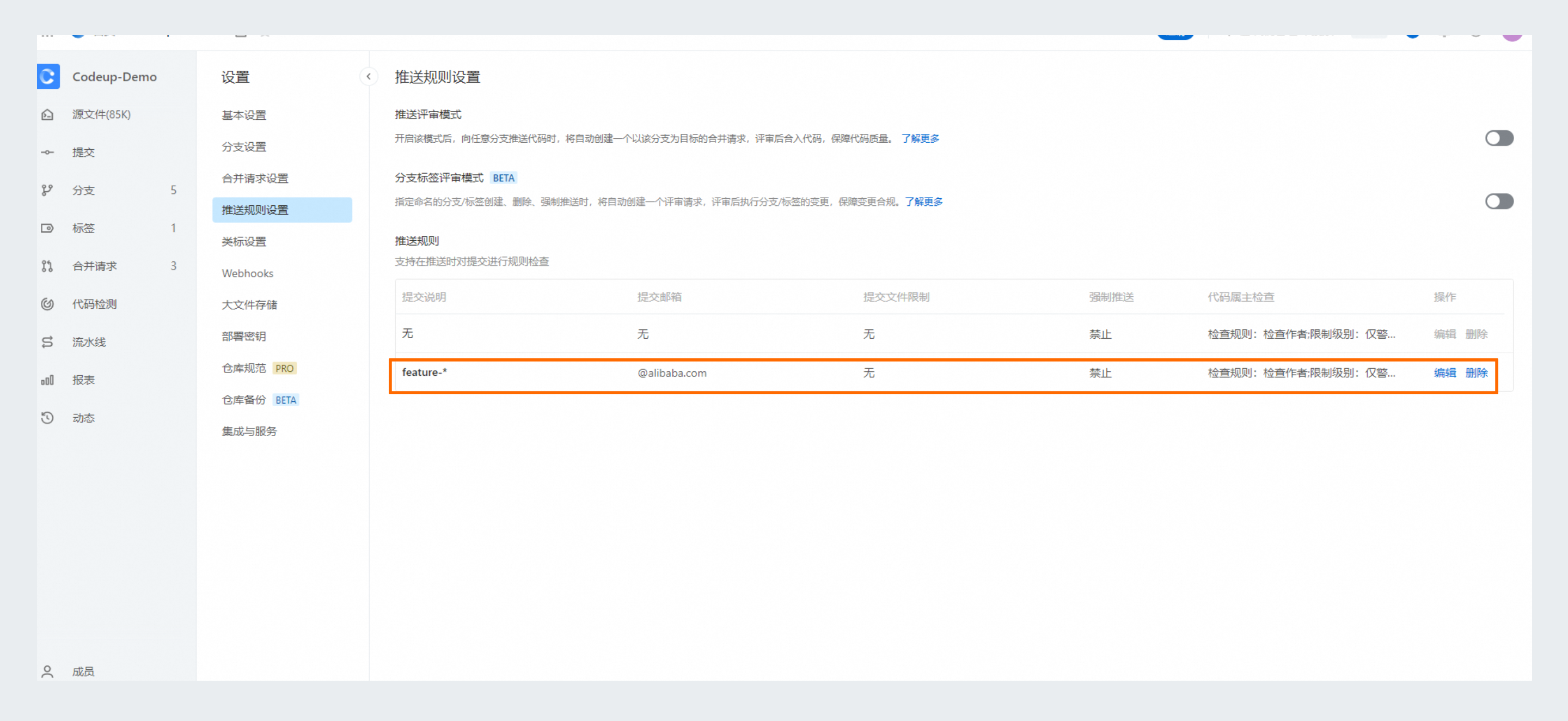This screenshot has height=721, width=1568.
Task: Click 删除 in the first rule row
Action: click(1476, 334)
